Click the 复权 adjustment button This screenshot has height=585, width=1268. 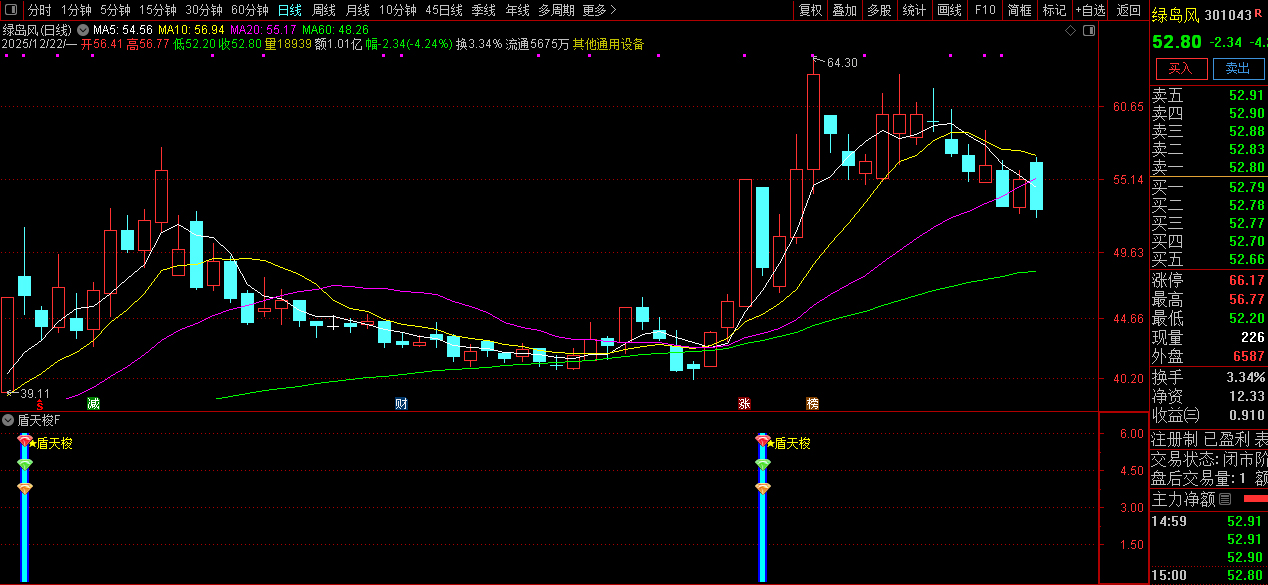pyautogui.click(x=811, y=10)
